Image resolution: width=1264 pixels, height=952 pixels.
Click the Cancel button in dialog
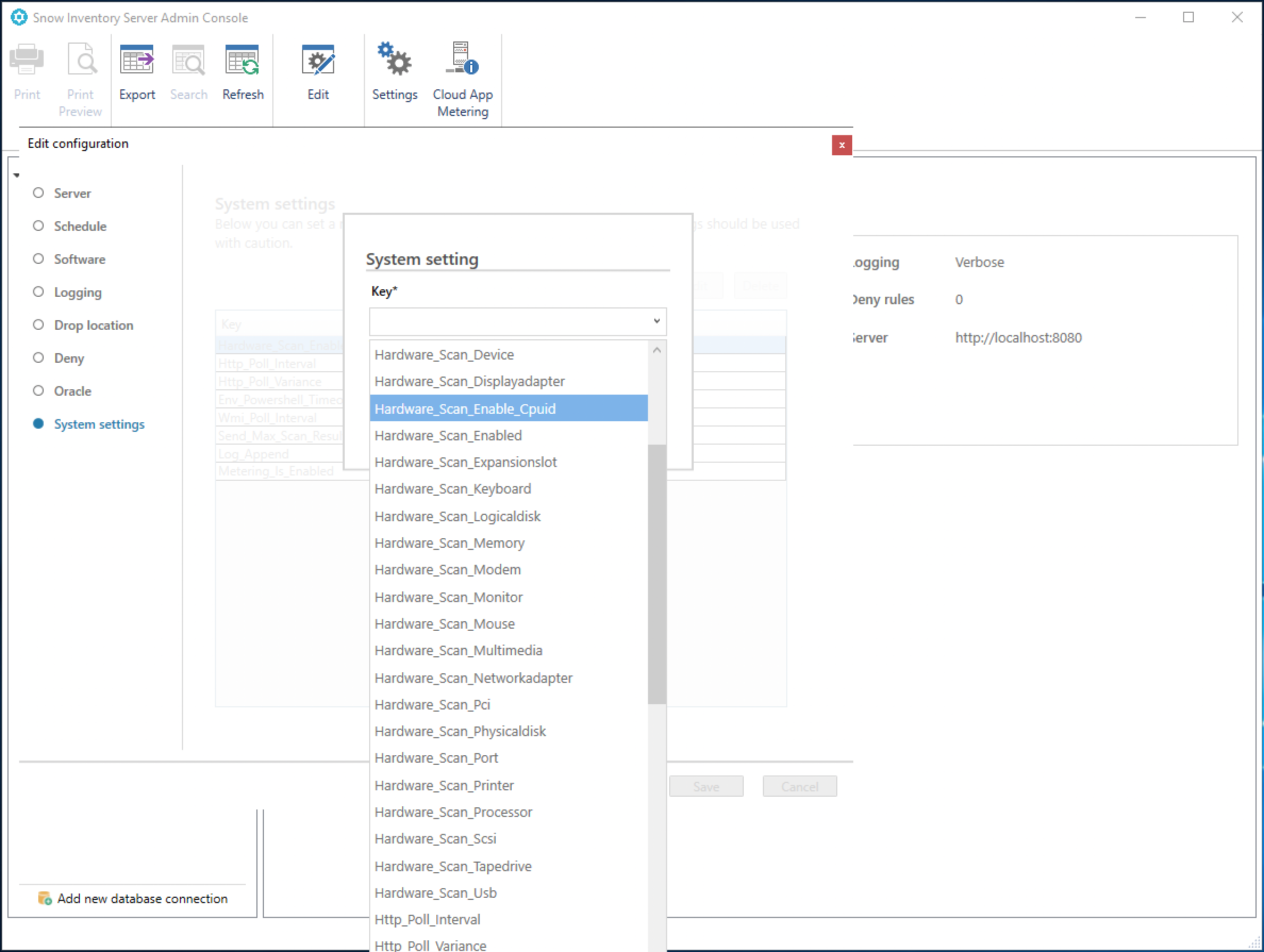point(799,786)
